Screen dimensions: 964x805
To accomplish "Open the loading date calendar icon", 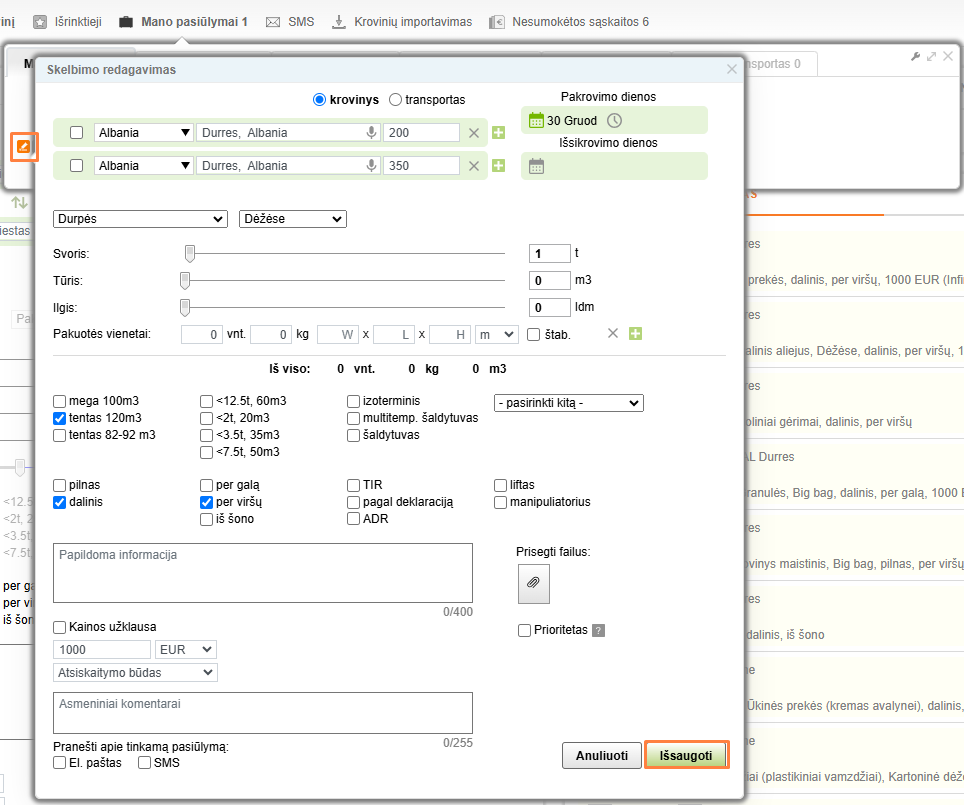I will point(536,121).
